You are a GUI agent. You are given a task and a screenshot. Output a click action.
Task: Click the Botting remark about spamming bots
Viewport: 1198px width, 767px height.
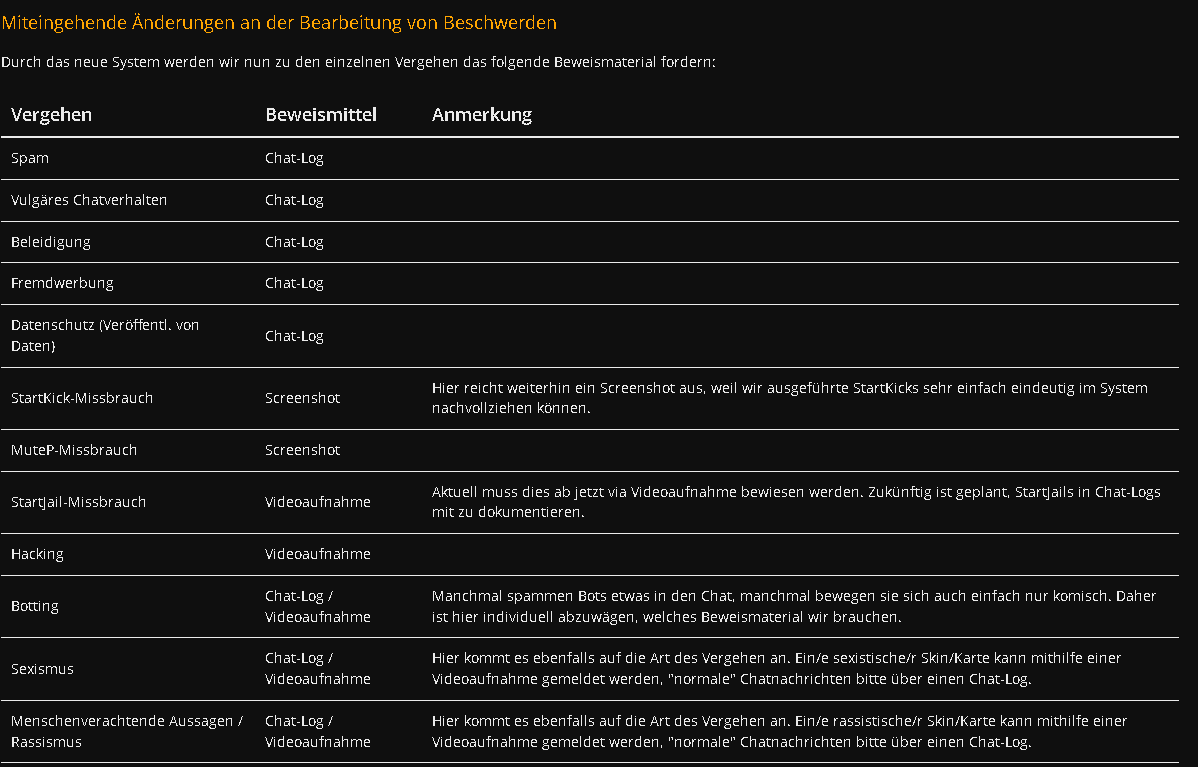[x=794, y=606]
